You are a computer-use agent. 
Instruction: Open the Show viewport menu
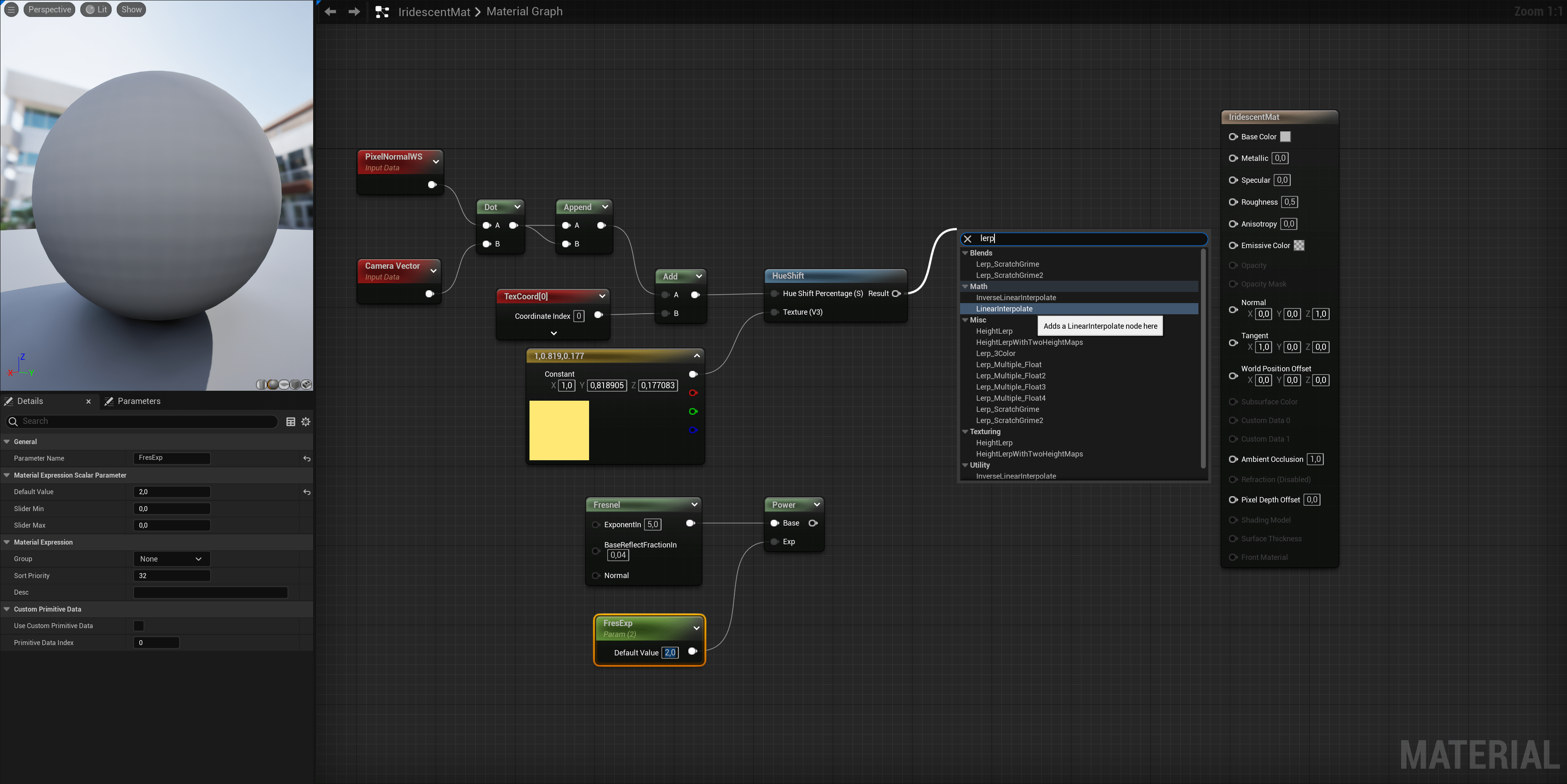click(x=131, y=10)
